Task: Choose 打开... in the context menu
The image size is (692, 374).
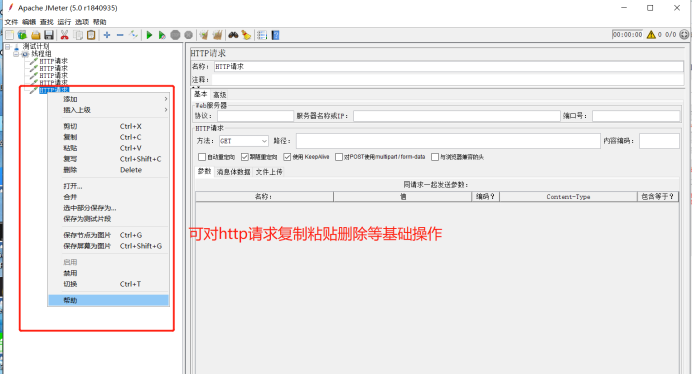Action: click(109, 186)
